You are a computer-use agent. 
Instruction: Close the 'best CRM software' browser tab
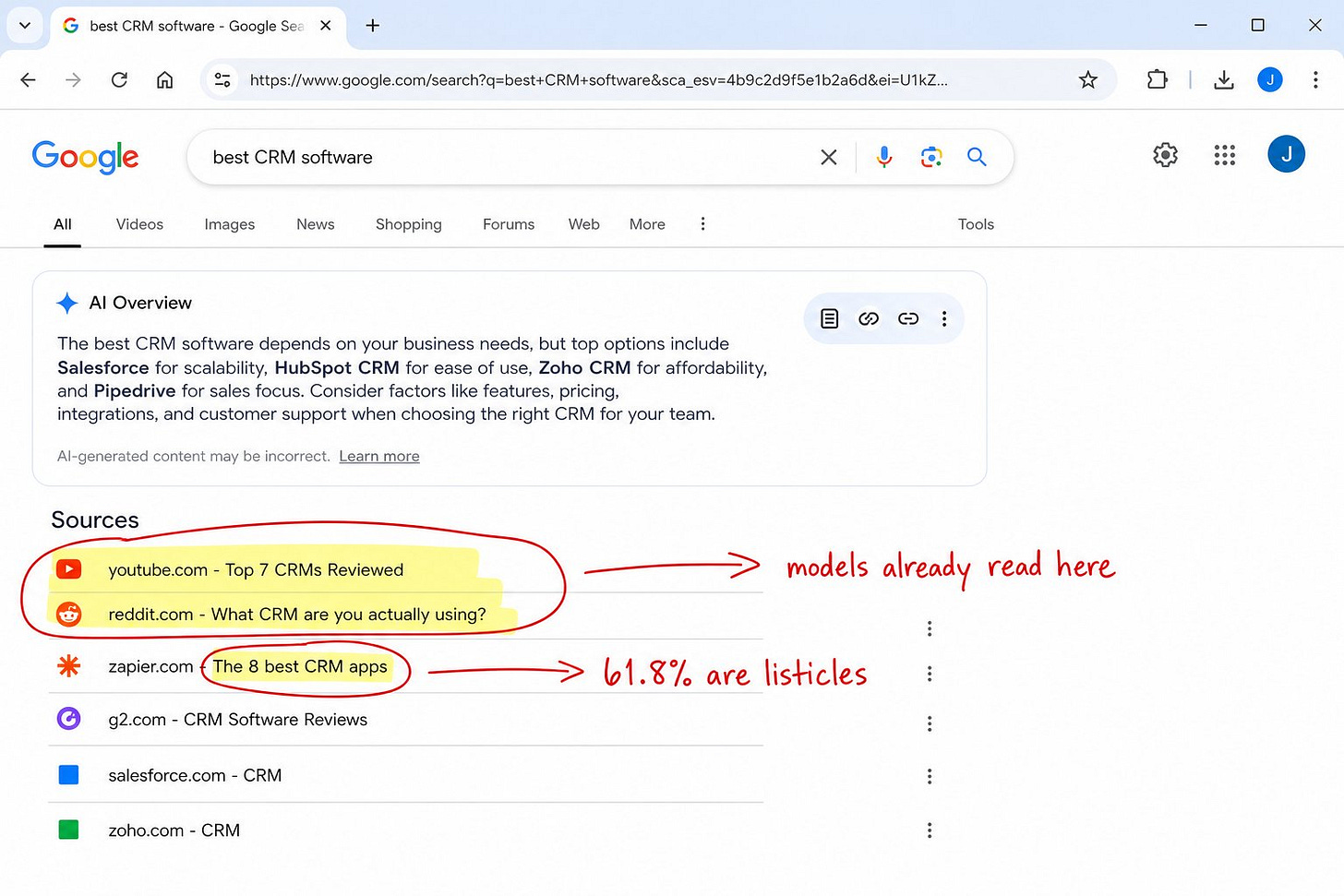pyautogui.click(x=326, y=26)
